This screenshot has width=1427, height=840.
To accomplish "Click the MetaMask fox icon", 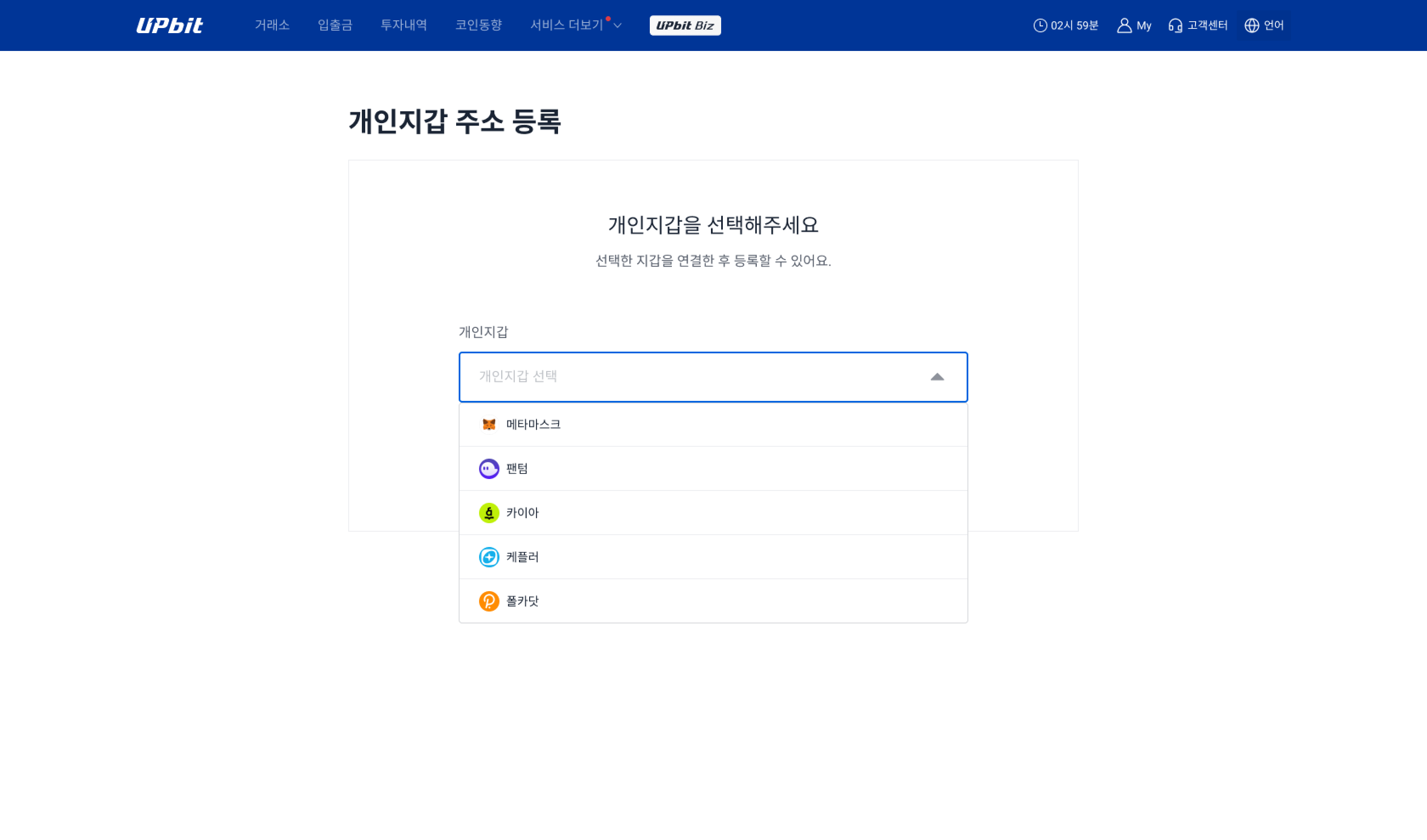I will click(488, 424).
